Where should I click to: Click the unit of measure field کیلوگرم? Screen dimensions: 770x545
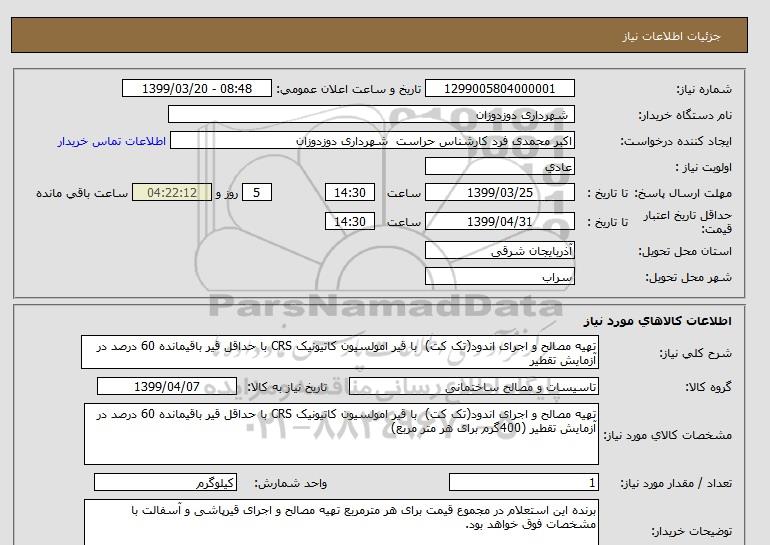(165, 482)
